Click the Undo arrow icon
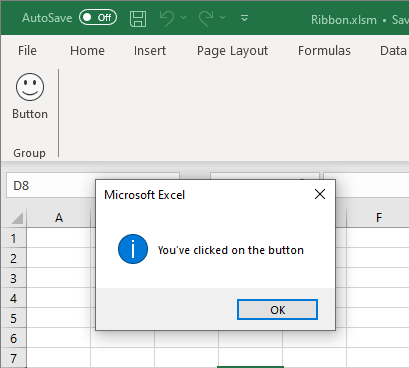Viewport: 409px width, 368px height. 167,18
